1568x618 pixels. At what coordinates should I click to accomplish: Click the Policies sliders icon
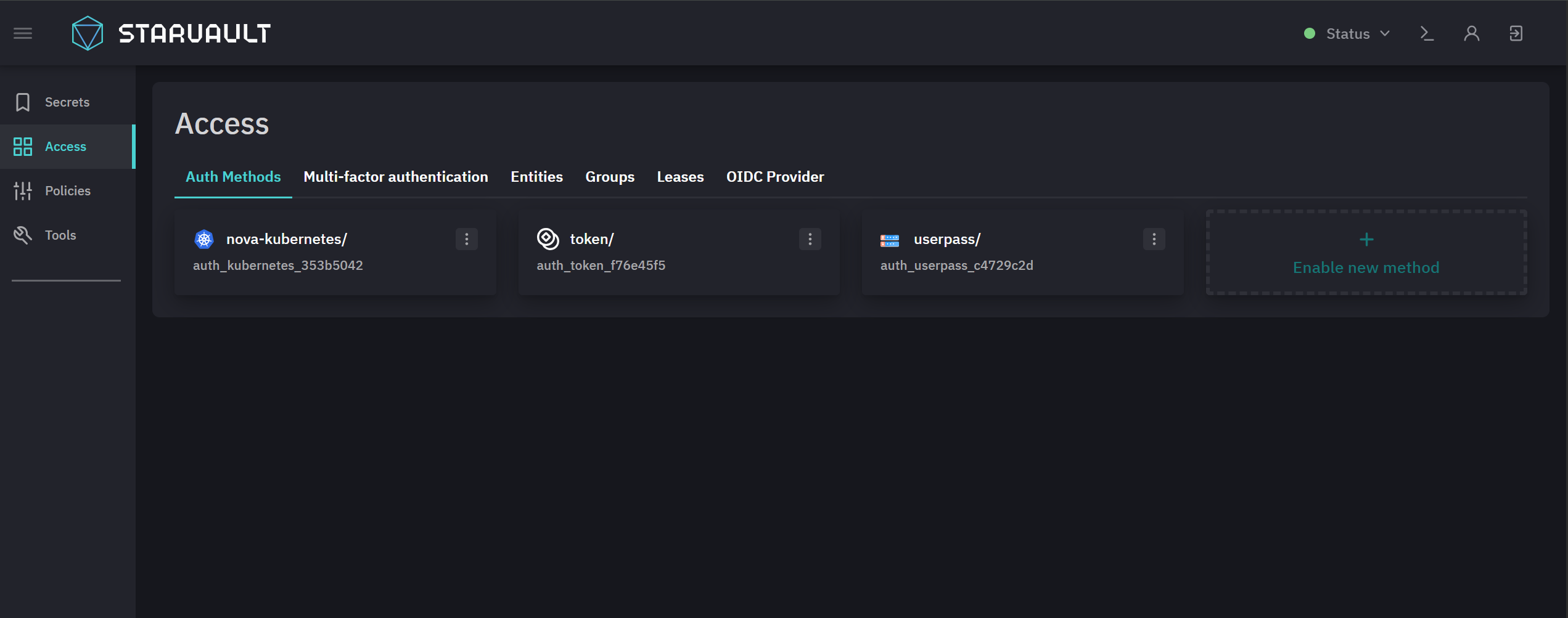(23, 191)
